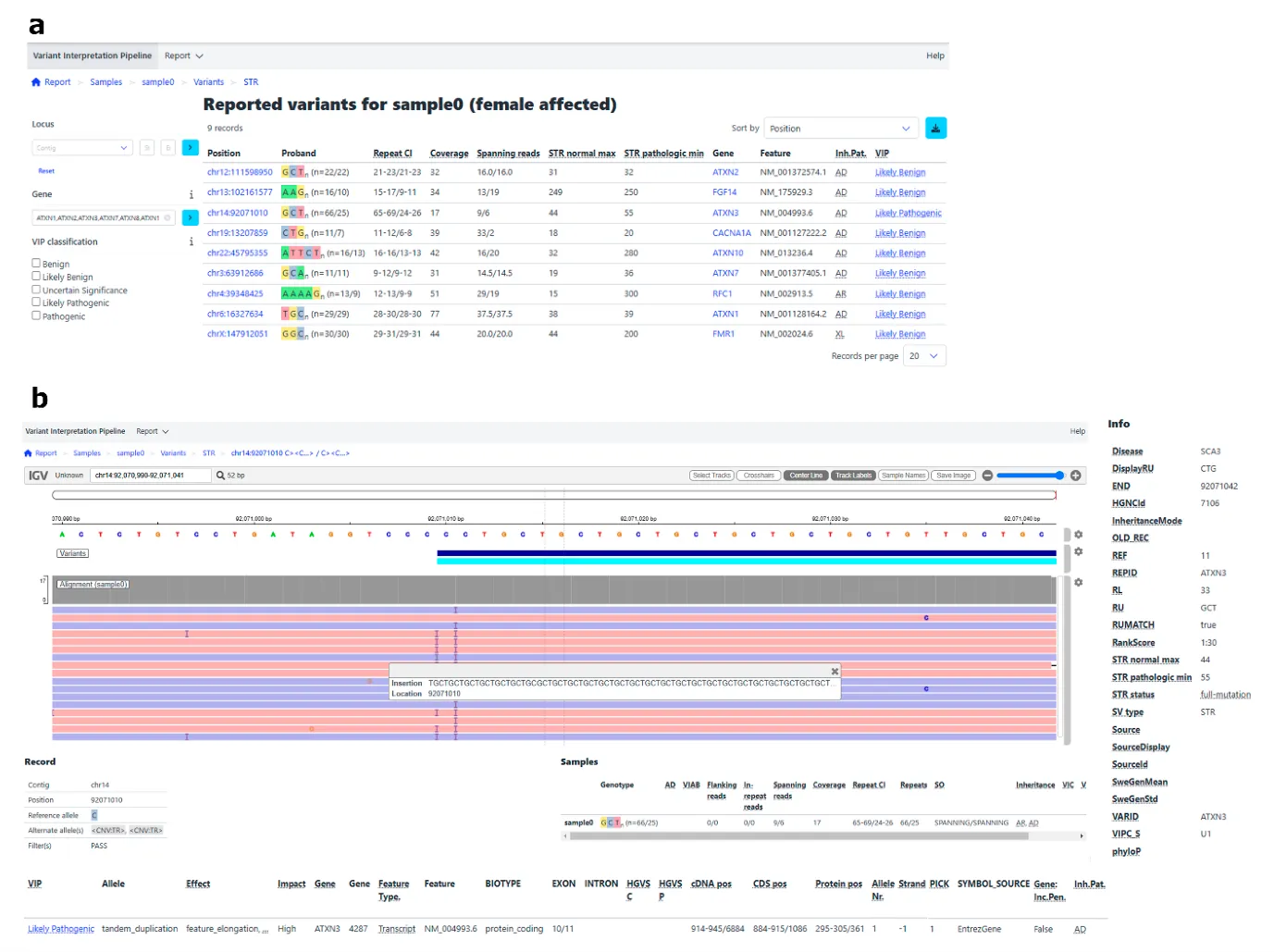Image resolution: width=1274 pixels, height=952 pixels.
Task: Click Help in the top navigation bar
Action: pos(934,56)
